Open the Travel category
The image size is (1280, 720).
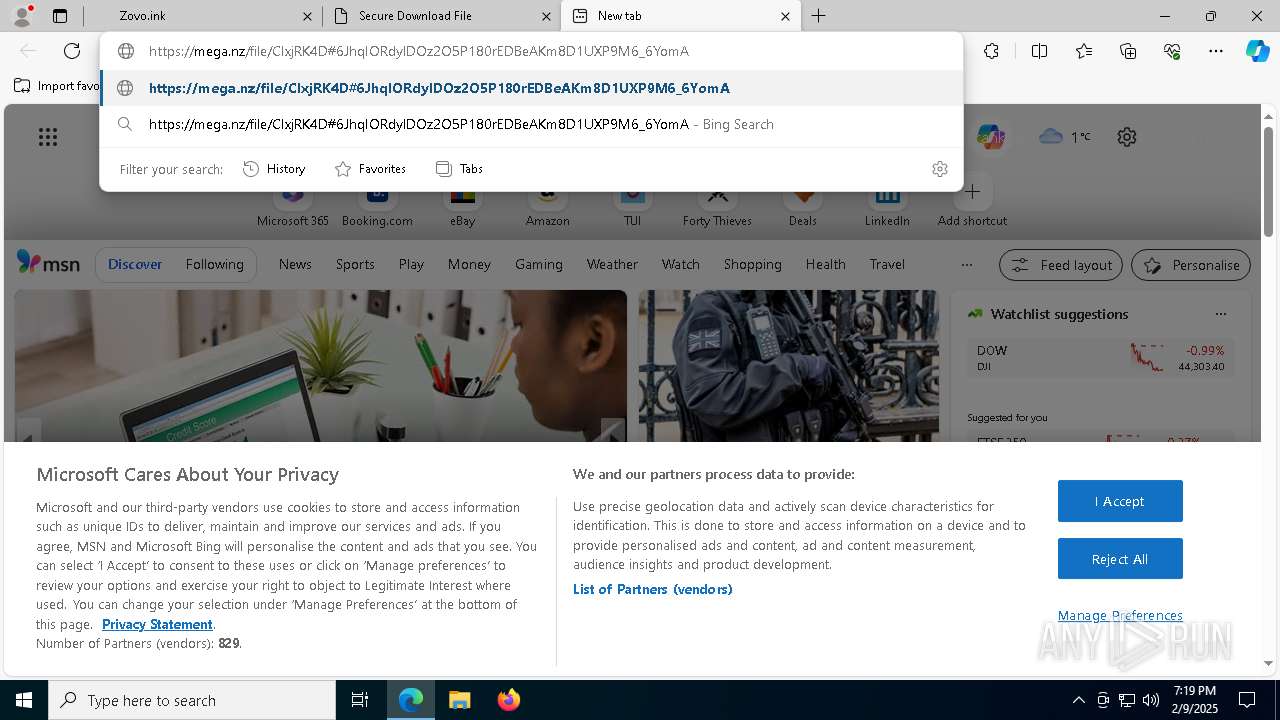[x=887, y=264]
